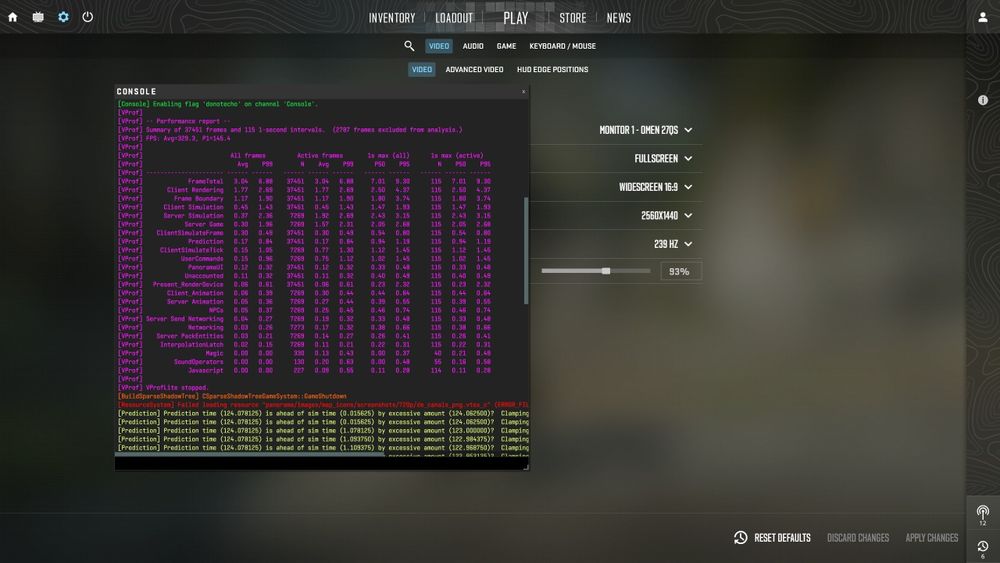The height and width of the screenshot is (563, 1000).
Task: Expand Widescreen 16:9 aspect ratio dropdown
Action: (656, 187)
